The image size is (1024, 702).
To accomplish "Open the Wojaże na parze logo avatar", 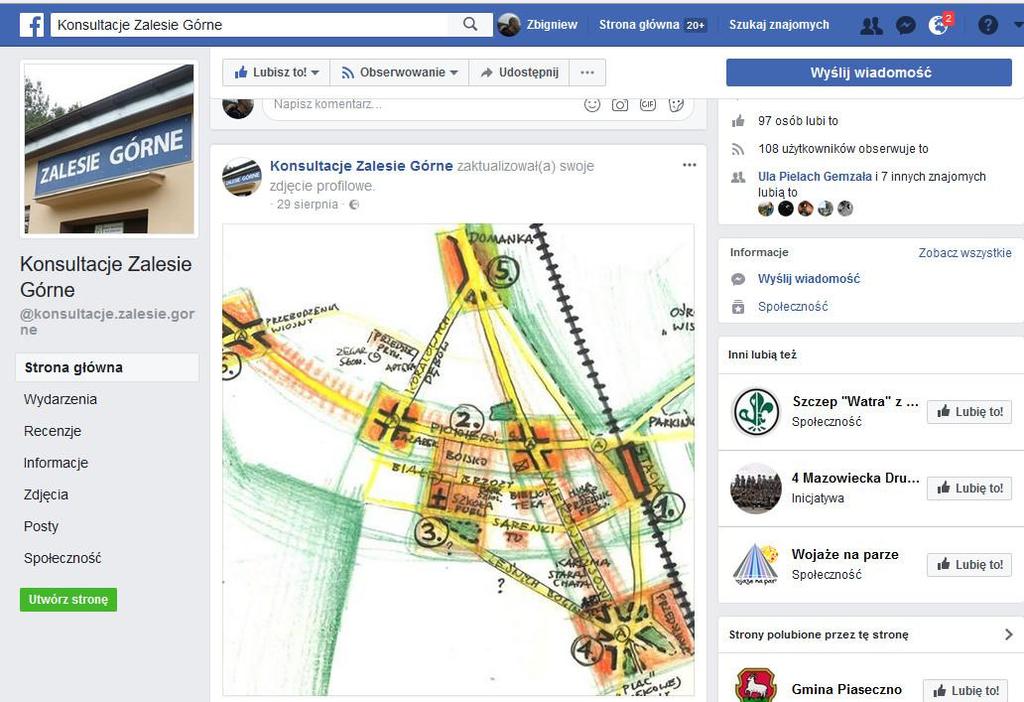I will (756, 565).
